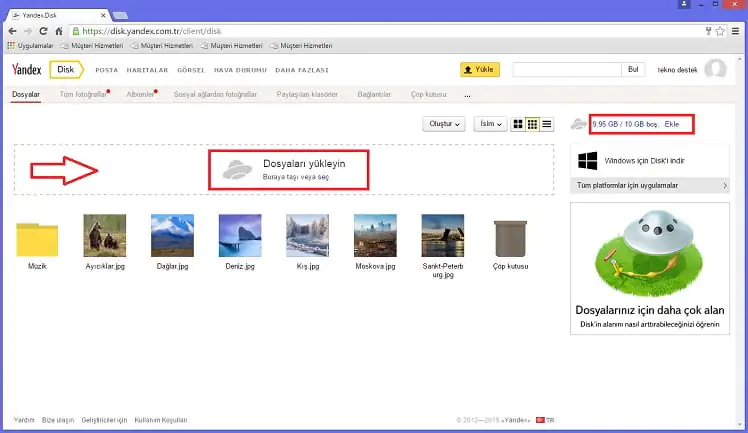Image resolution: width=748 pixels, height=433 pixels.
Task: Open DAHA FAZLASI in the top navigation
Action: pos(302,70)
